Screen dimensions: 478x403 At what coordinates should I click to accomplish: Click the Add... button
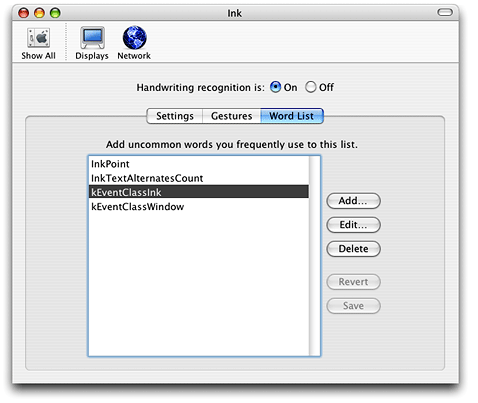tap(353, 201)
